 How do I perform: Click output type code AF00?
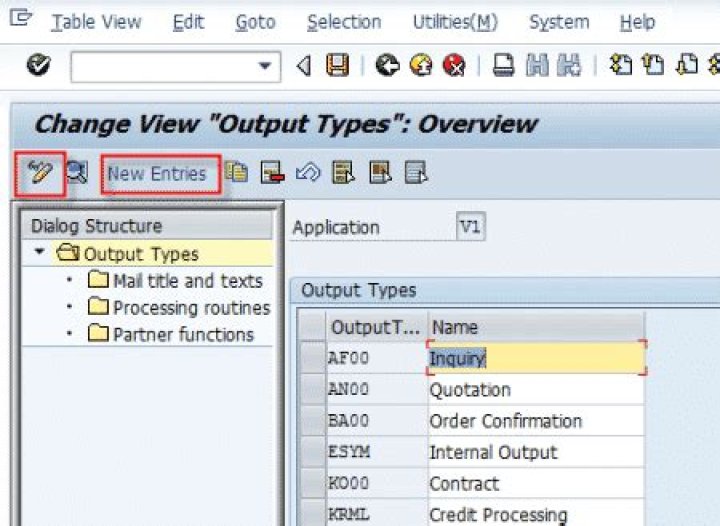point(349,358)
